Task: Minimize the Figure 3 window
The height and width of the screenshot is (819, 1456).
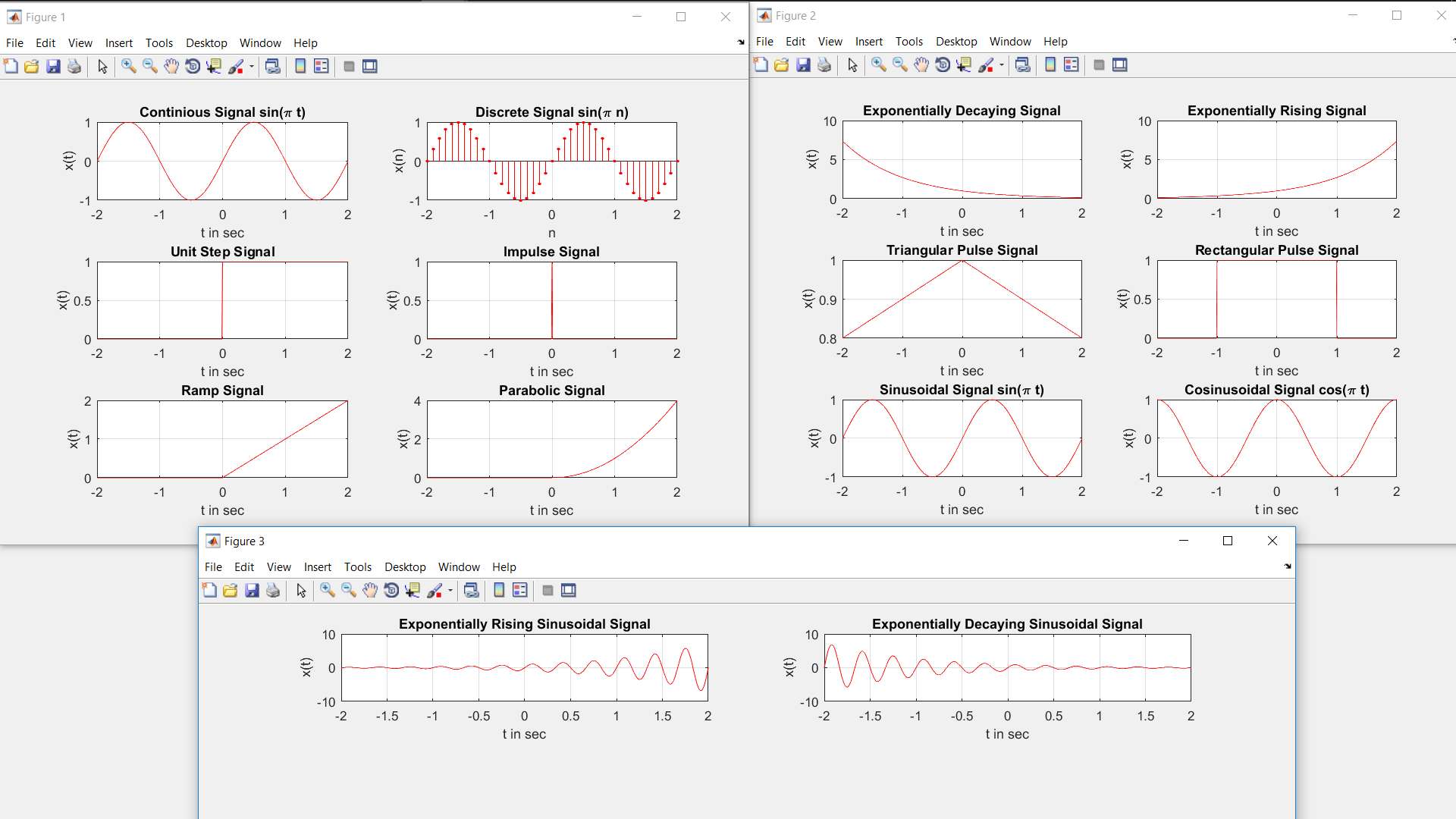Action: click(x=1184, y=541)
